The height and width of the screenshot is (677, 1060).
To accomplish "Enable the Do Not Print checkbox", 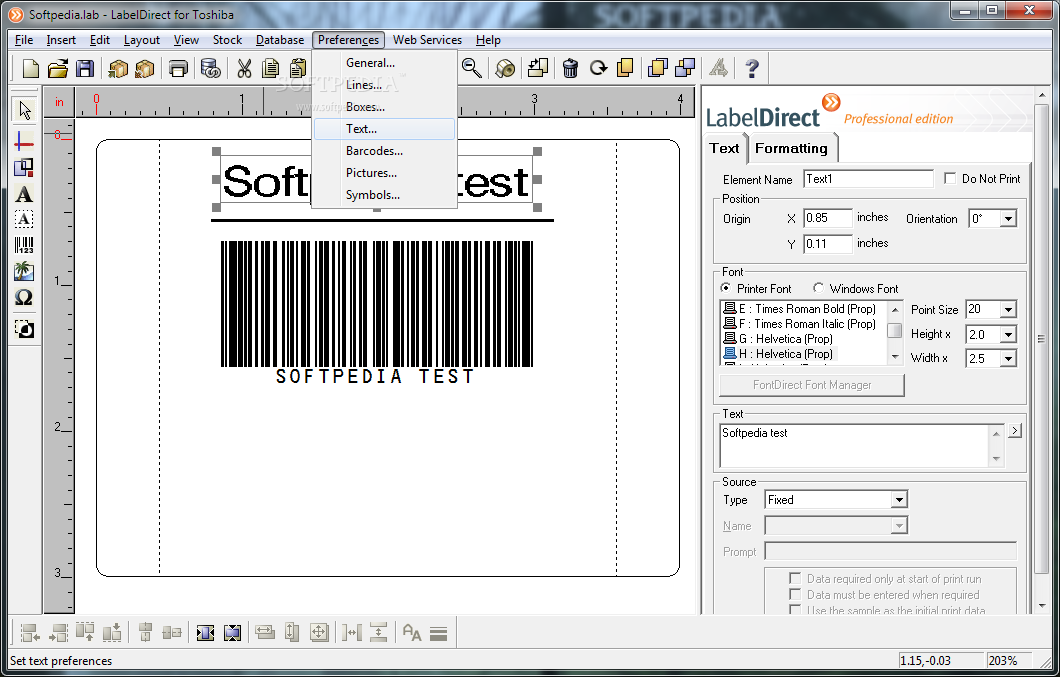I will click(x=950, y=179).
